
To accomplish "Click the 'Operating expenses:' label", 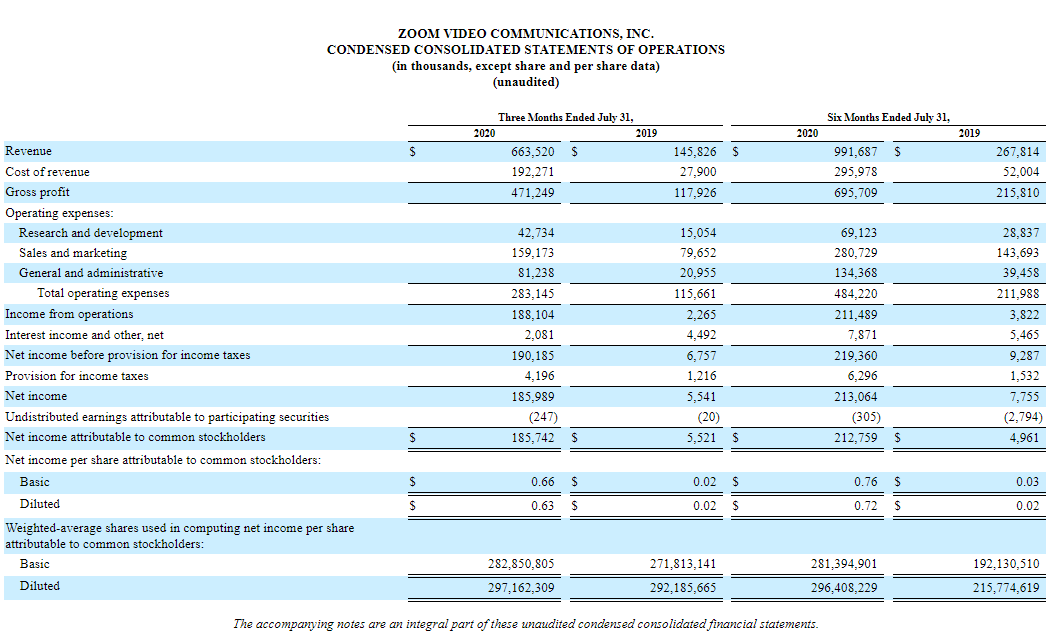I will [59, 213].
